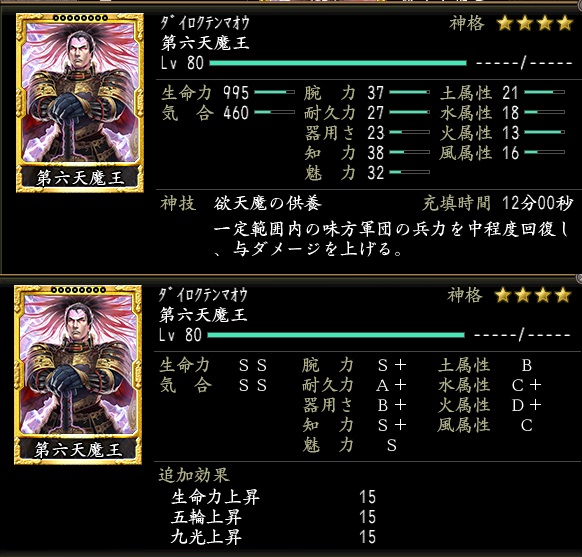Click the 知力 S+ rank in bottom panel
This screenshot has width=582, height=557.
(392, 425)
